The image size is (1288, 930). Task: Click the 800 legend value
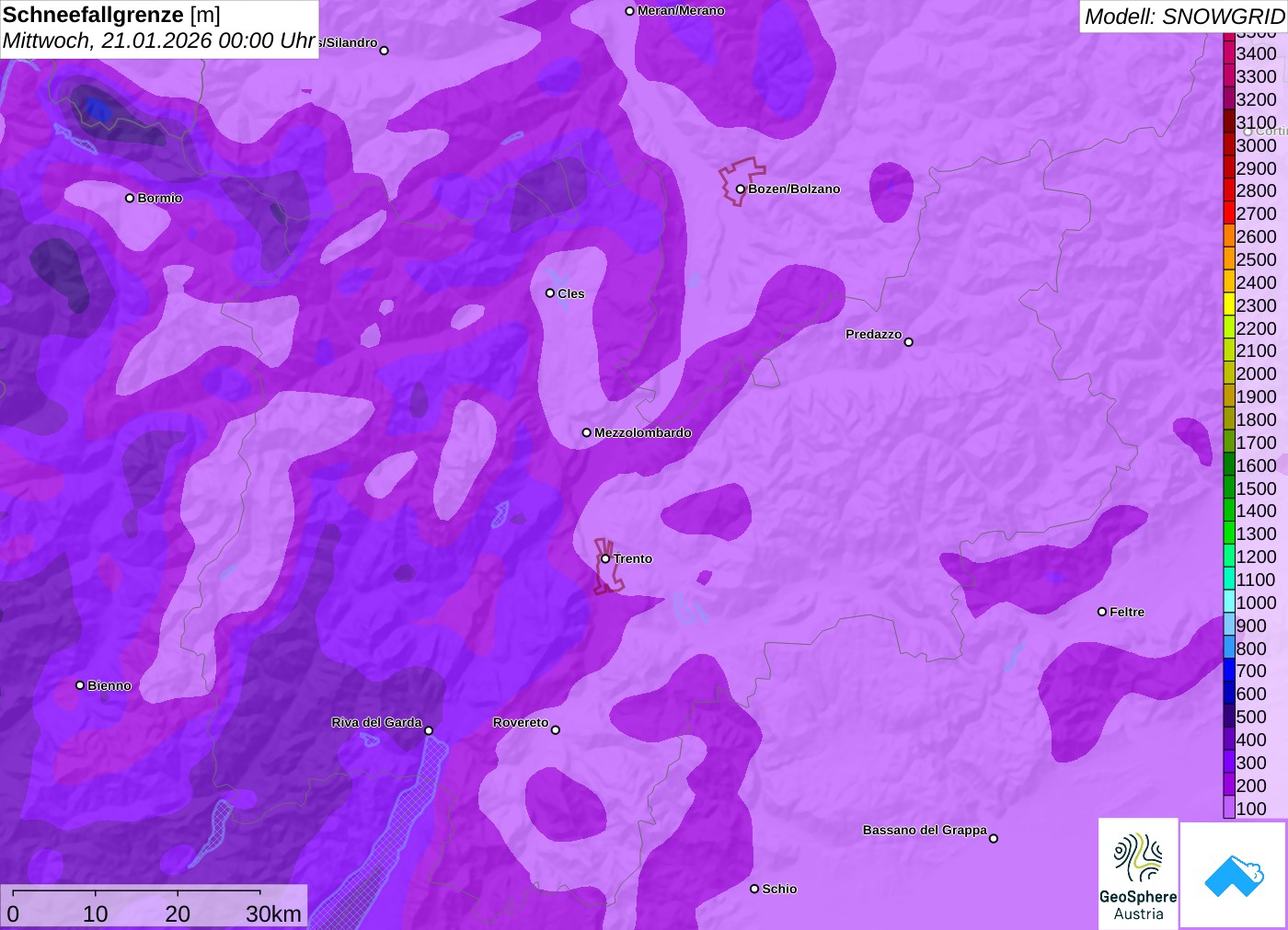coord(1251,648)
